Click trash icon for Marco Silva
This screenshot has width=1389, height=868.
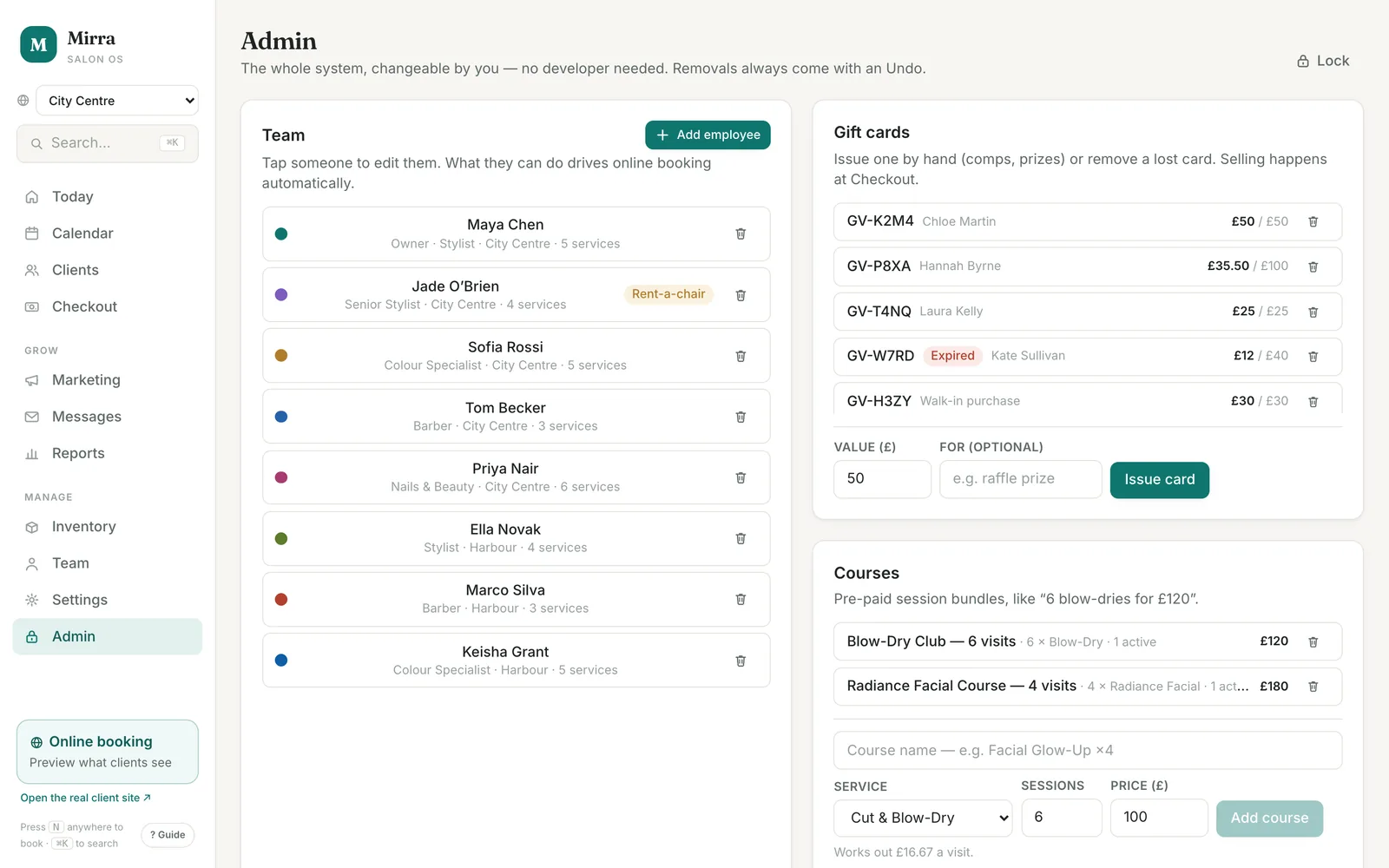(741, 599)
